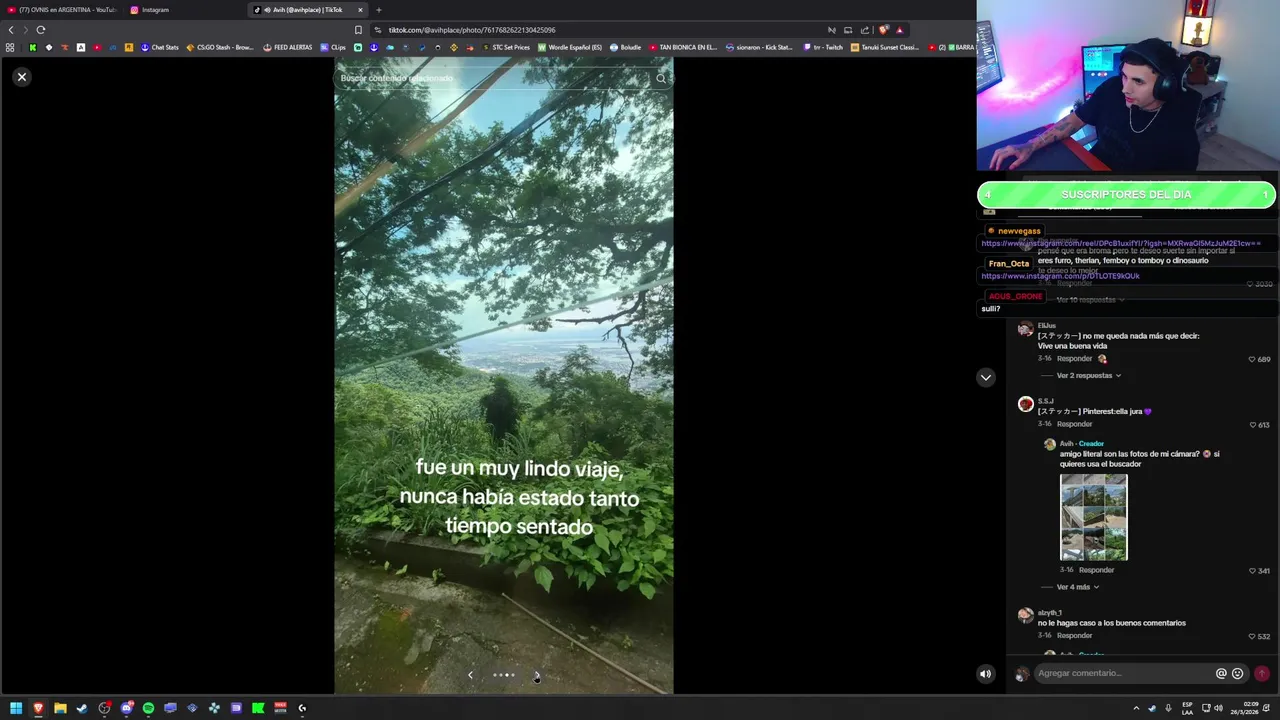Open the photo collage thumbnail in Avih's reply
Viewport: 1280px width, 720px height.
[1093, 518]
